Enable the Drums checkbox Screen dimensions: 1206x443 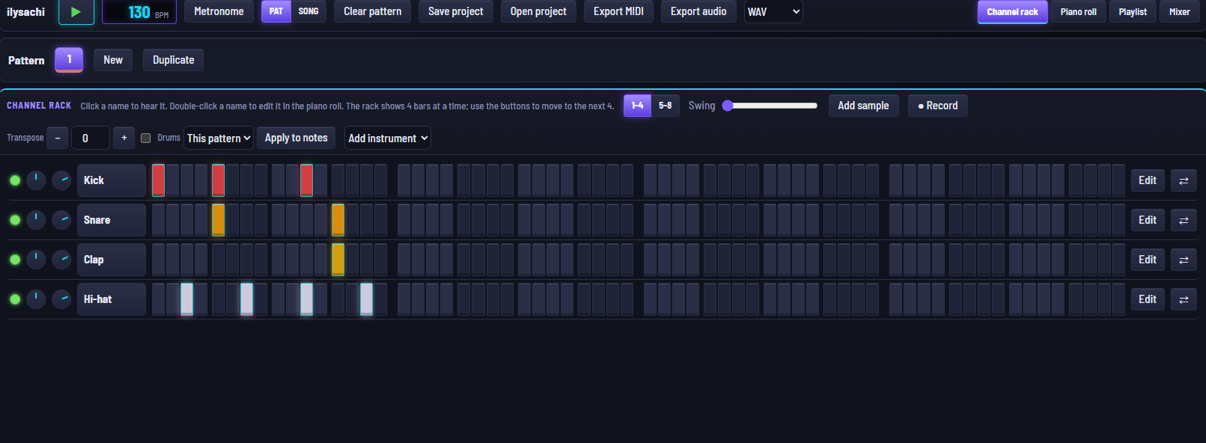coord(146,138)
